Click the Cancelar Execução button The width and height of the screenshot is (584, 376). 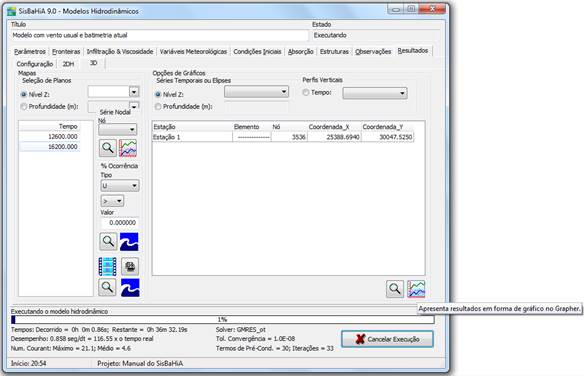click(387, 339)
